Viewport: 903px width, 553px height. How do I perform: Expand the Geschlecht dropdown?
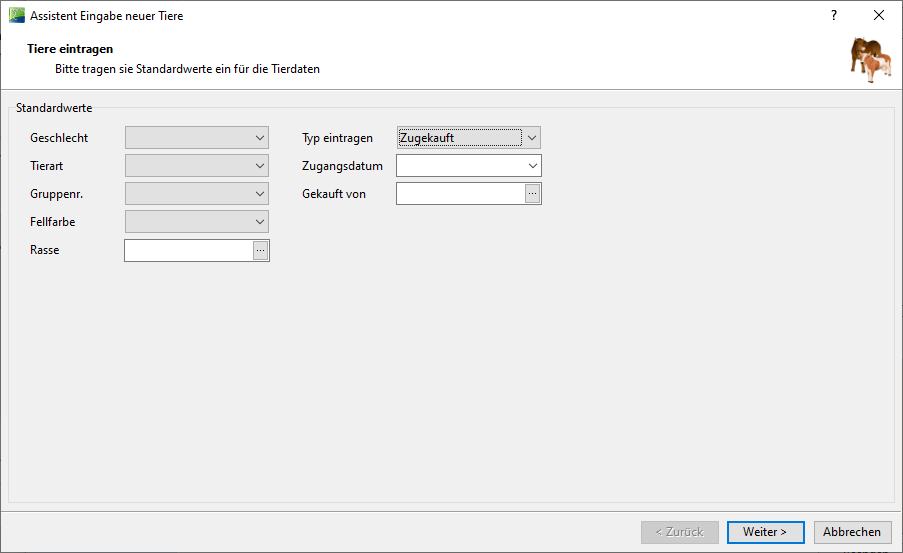[x=260, y=138]
